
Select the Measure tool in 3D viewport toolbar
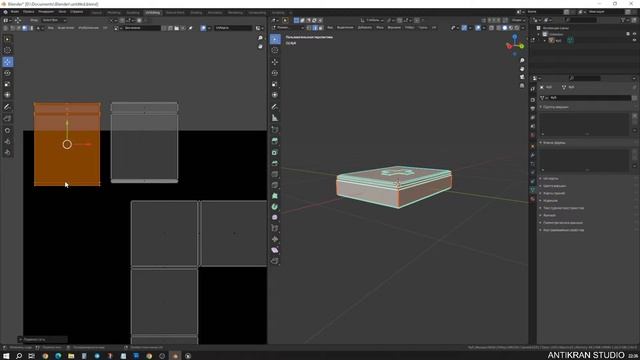pyautogui.click(x=275, y=118)
